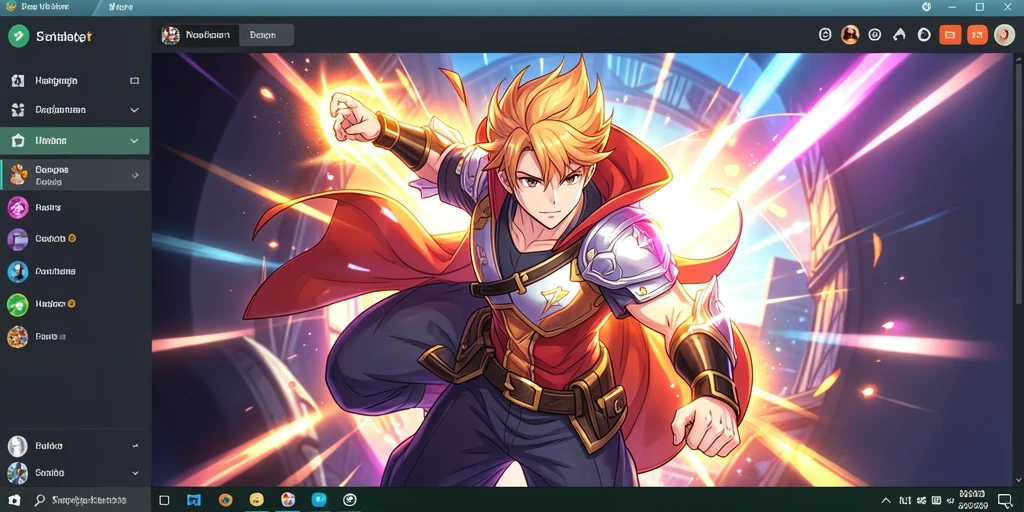Open the green circular avatar entry

(18, 304)
